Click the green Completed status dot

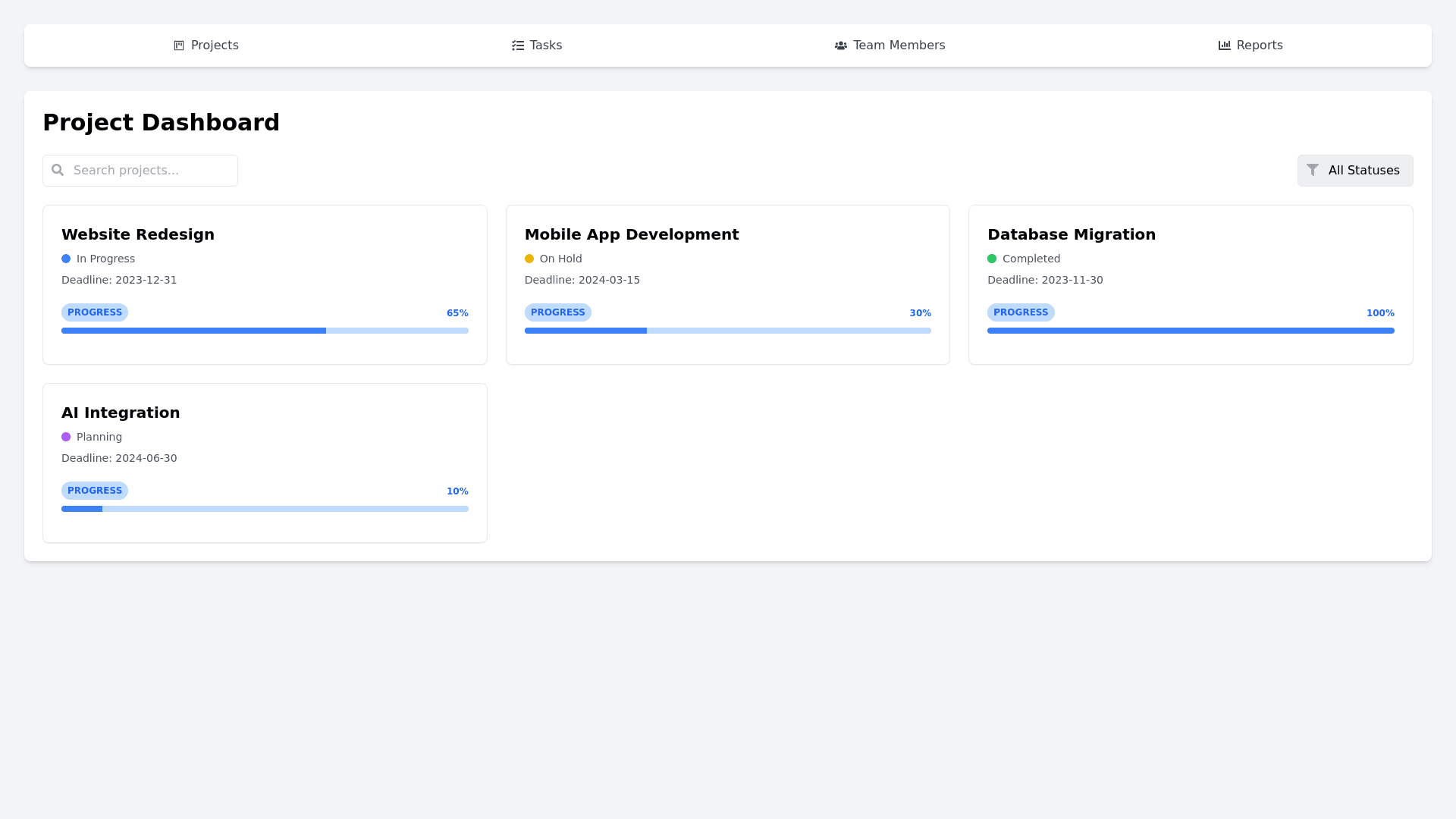992,259
